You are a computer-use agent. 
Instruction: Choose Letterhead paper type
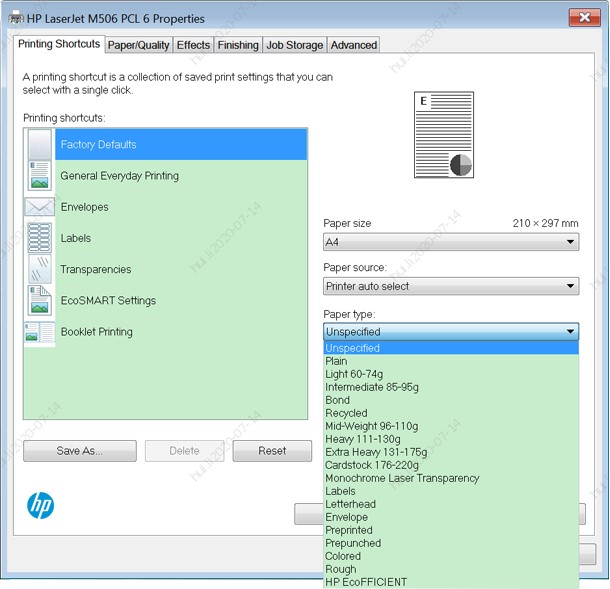[x=451, y=504]
